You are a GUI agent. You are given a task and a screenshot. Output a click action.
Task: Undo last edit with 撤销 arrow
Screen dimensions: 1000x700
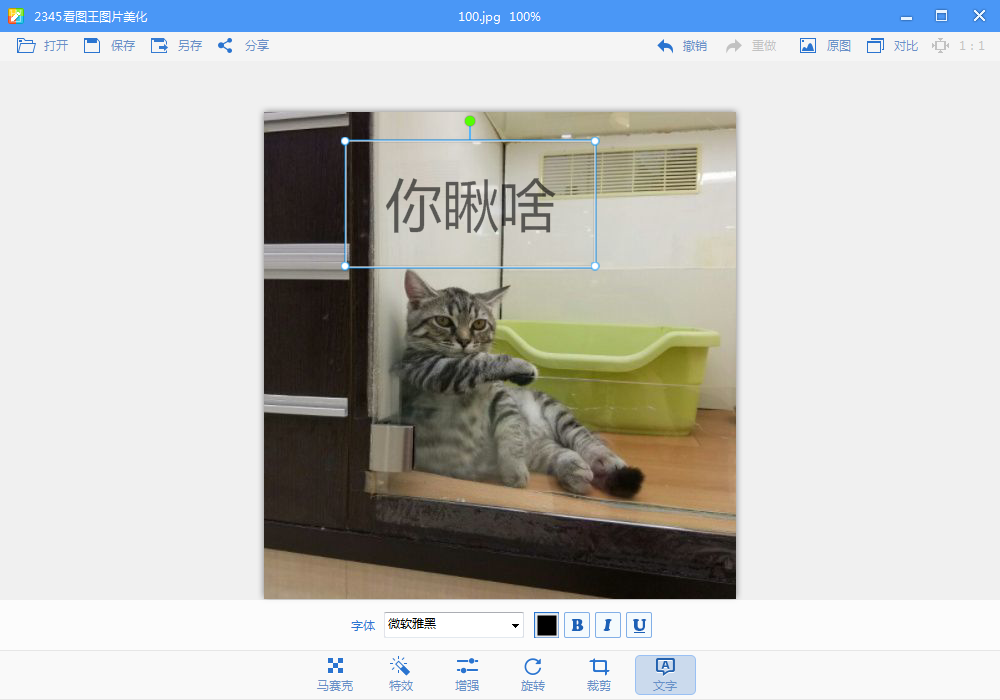(x=666, y=46)
